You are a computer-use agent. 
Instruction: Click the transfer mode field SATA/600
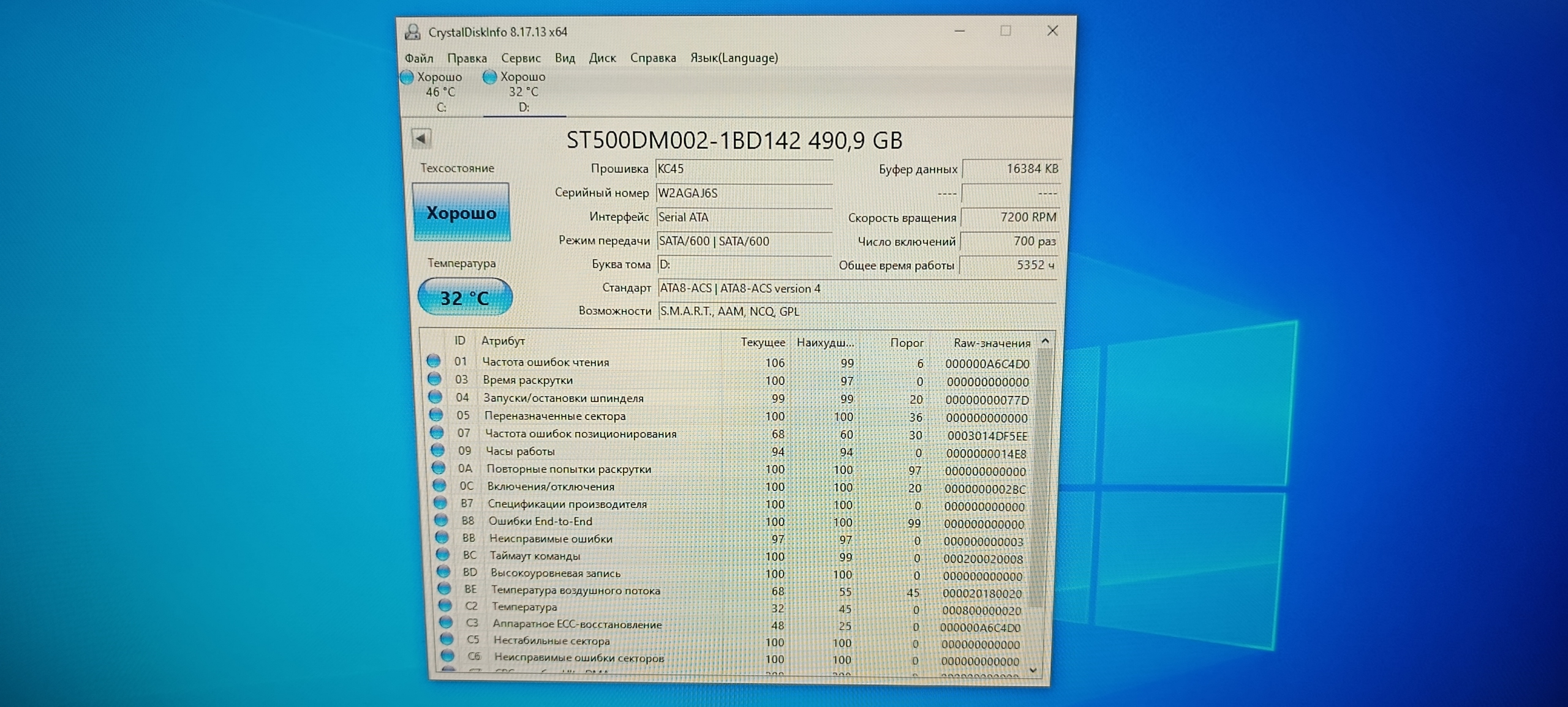pos(744,241)
